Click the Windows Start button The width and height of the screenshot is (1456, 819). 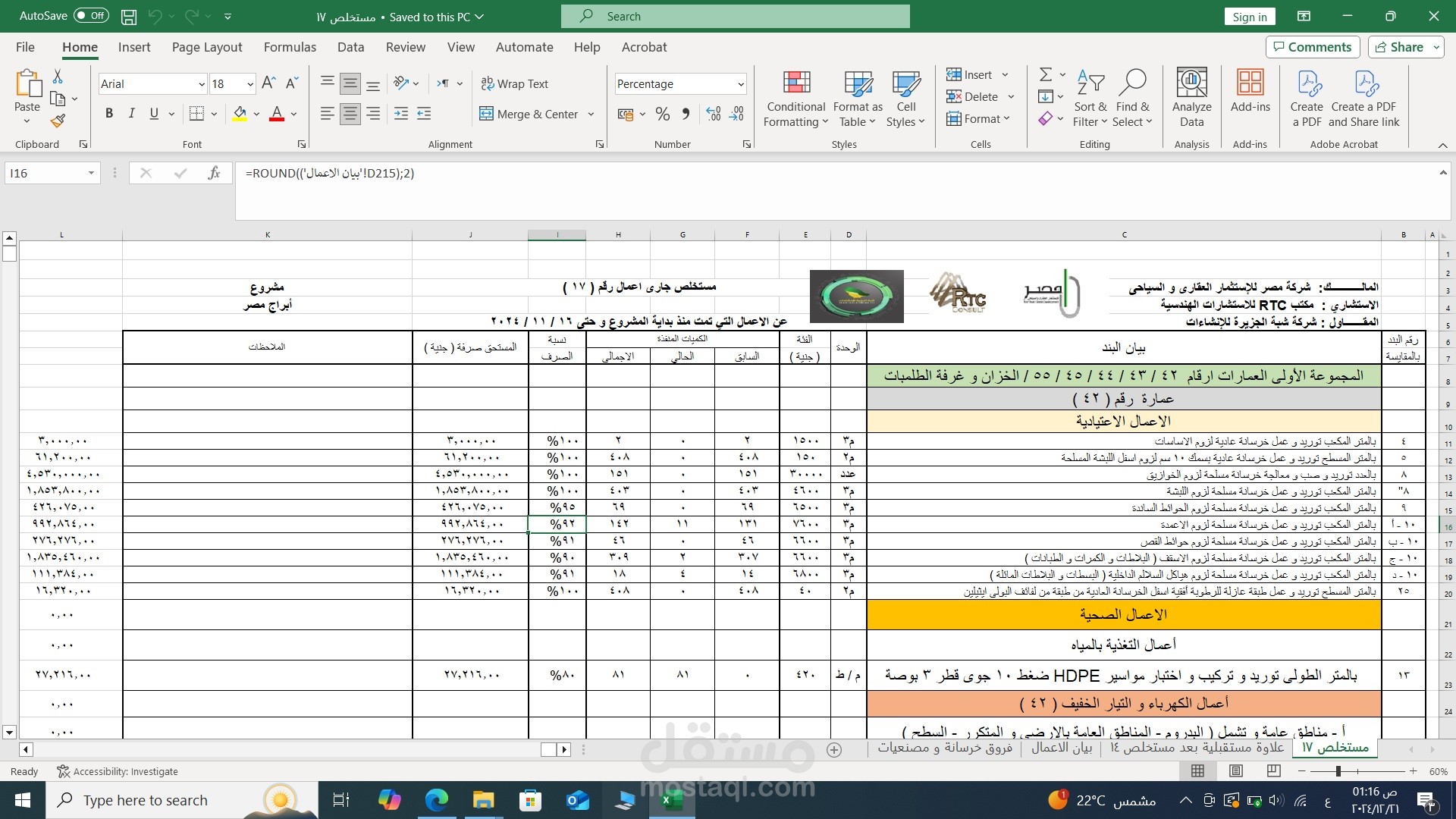pos(23,800)
